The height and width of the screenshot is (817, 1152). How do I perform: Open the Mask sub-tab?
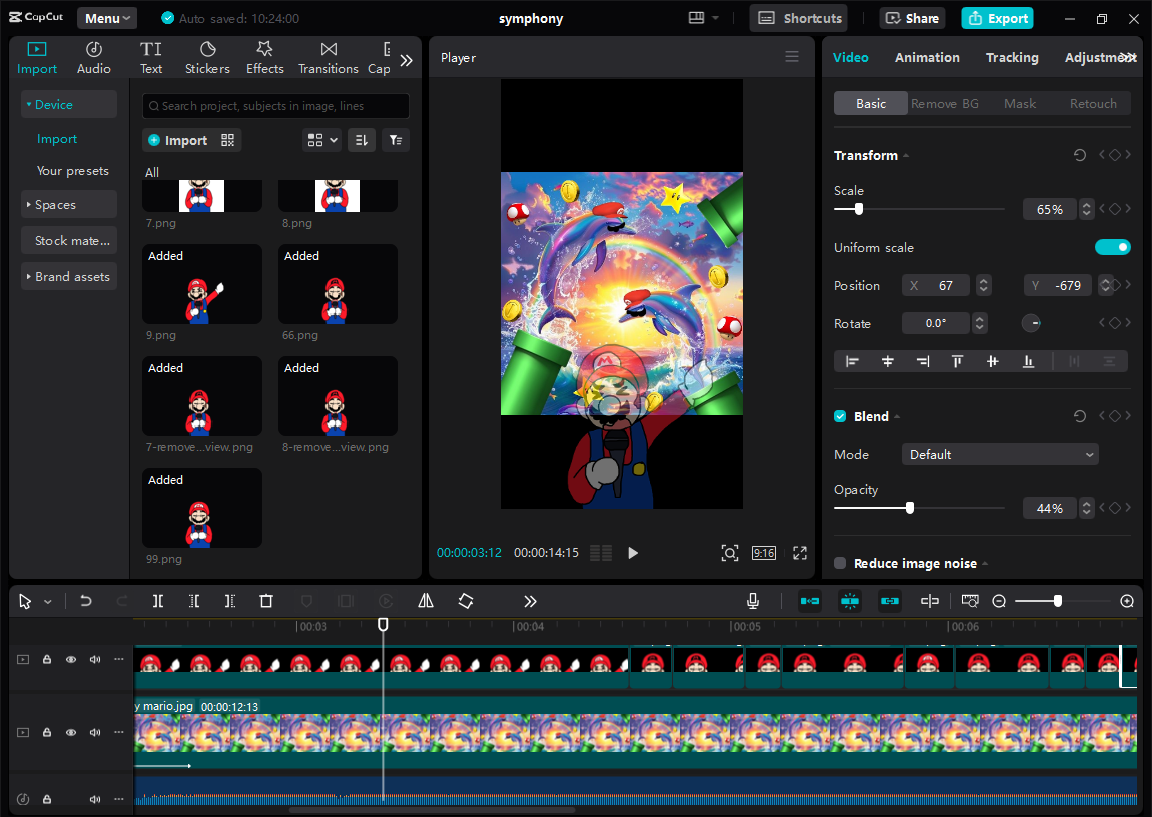1020,104
